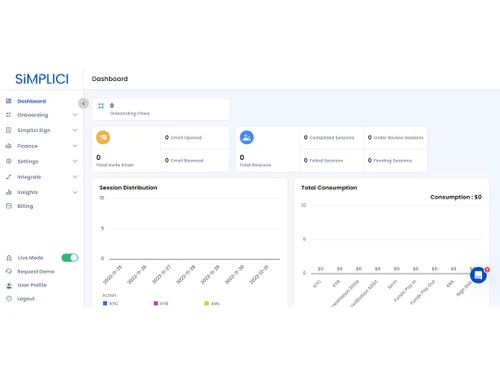Click the Logout link
This screenshot has width=500, height=375.
(x=26, y=299)
